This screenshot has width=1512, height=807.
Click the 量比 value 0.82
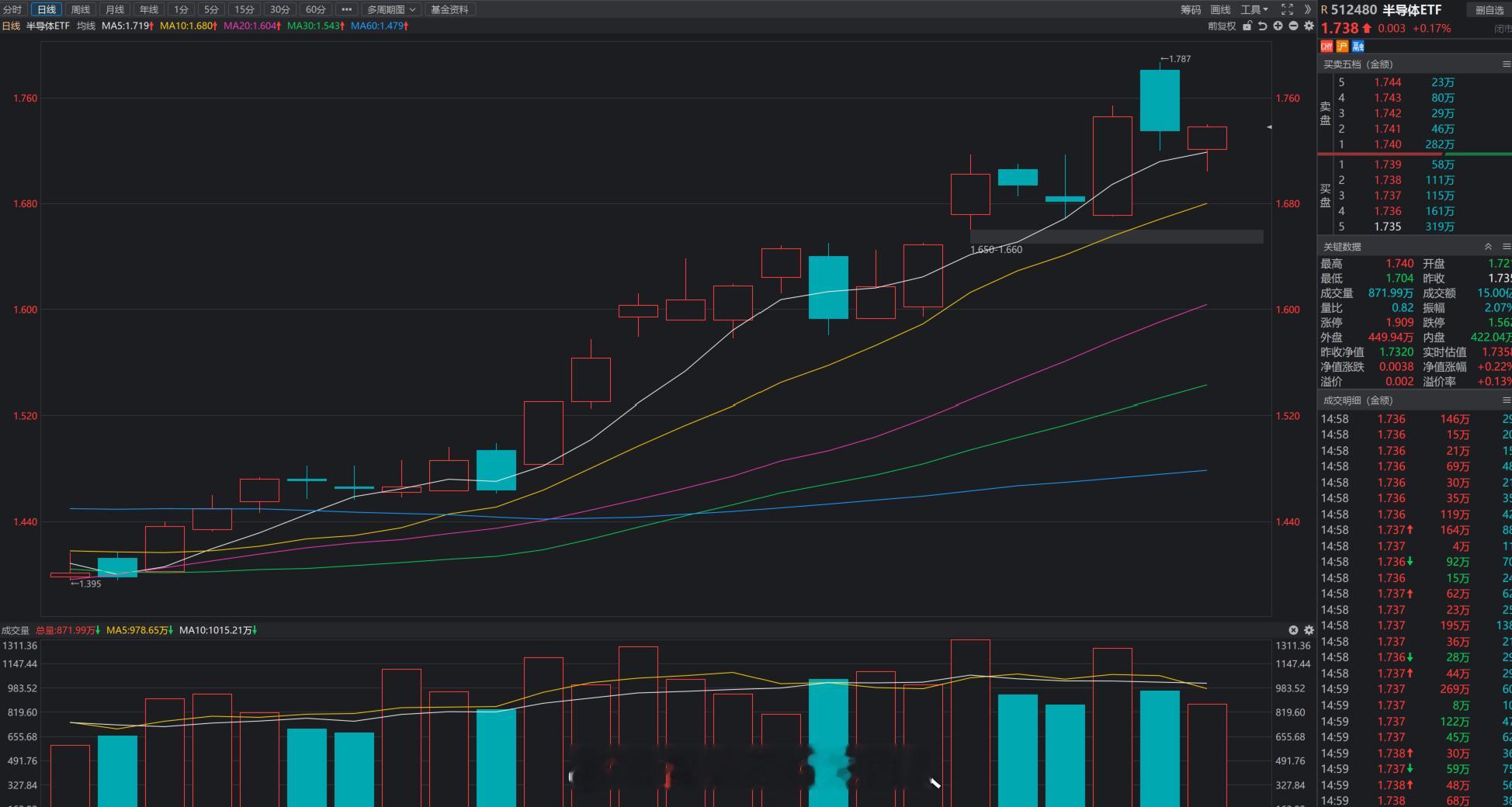pyautogui.click(x=1403, y=308)
